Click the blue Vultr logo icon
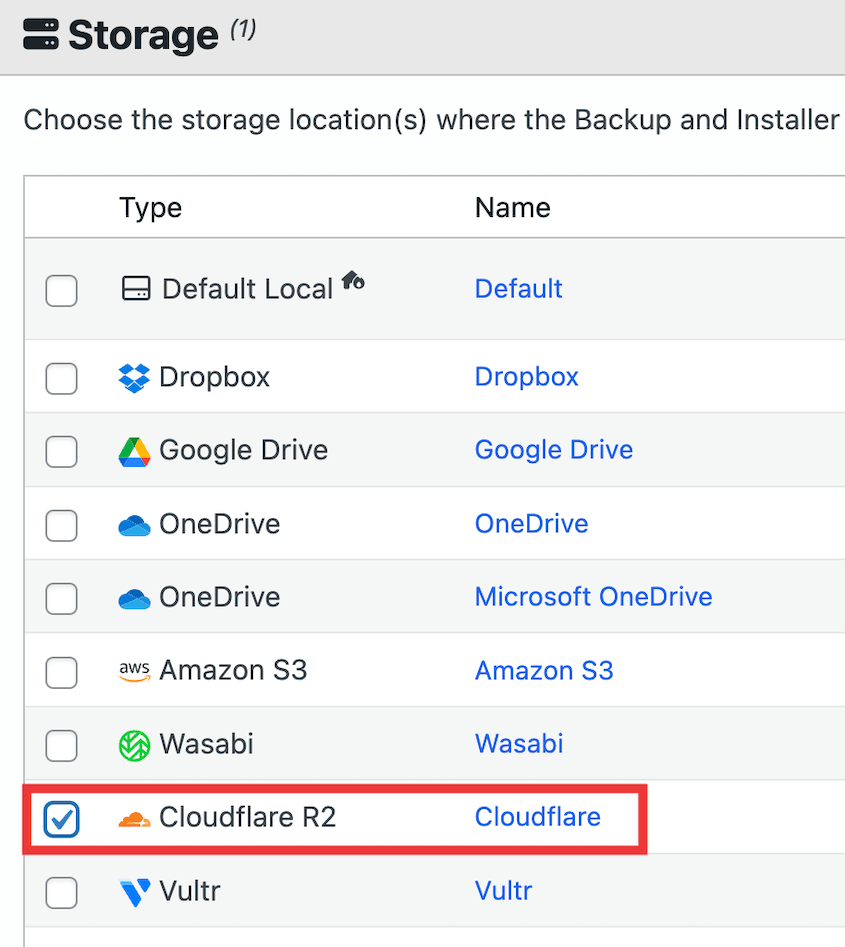 pyautogui.click(x=135, y=893)
